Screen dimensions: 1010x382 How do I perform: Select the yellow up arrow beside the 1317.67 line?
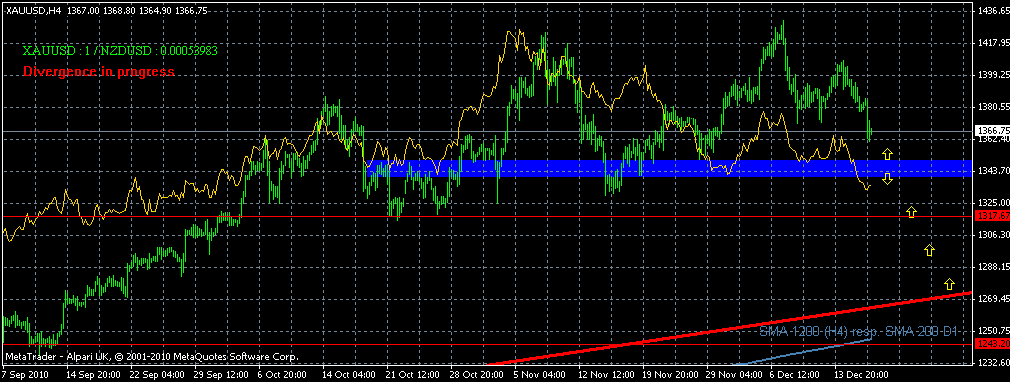[911, 211]
